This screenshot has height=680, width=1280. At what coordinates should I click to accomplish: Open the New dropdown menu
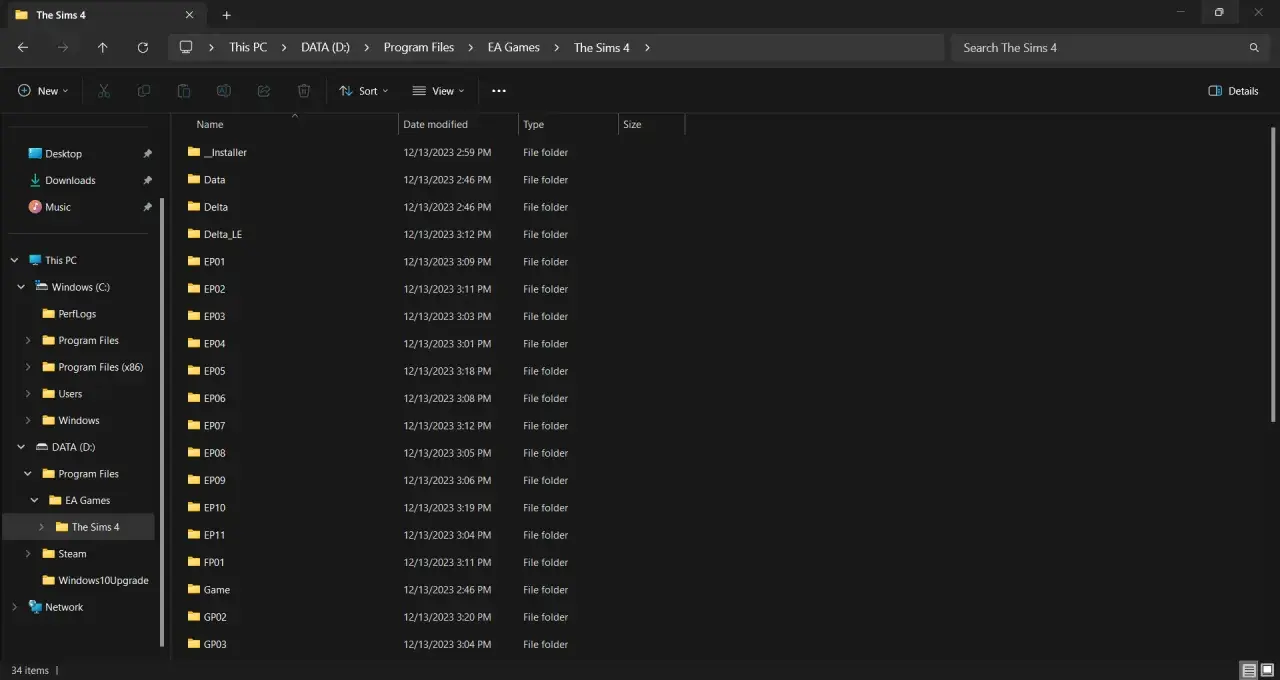pos(43,91)
